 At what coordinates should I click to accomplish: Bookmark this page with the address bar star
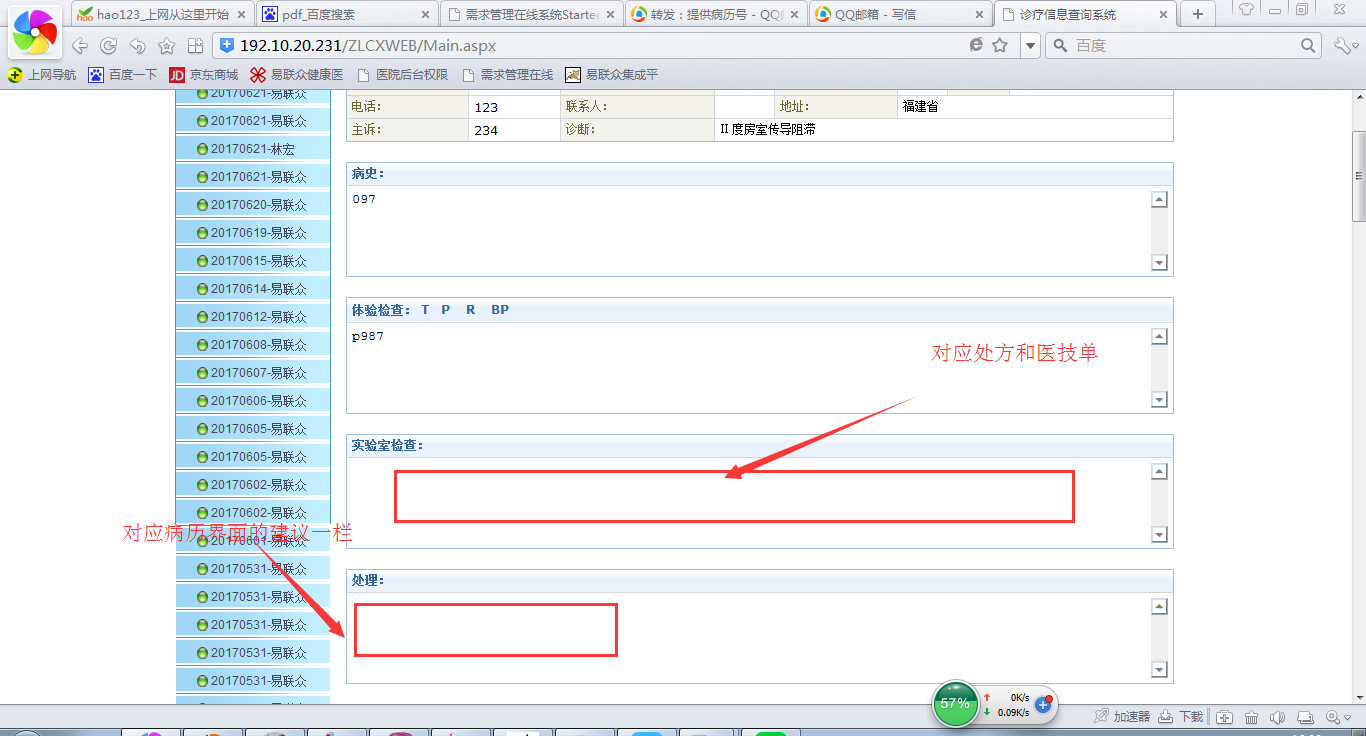point(1000,46)
